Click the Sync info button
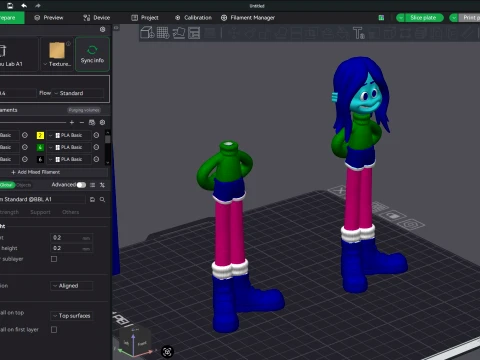This screenshot has width=480, height=360. click(x=92, y=54)
